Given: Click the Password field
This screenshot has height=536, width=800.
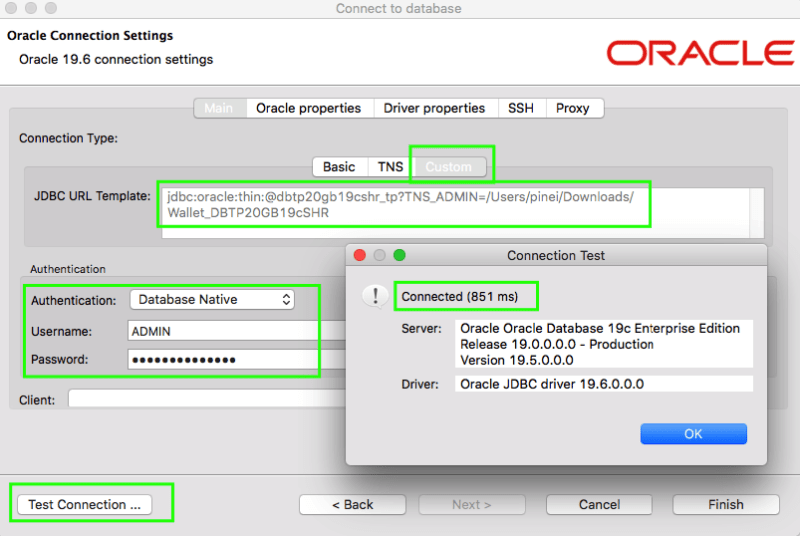Looking at the screenshot, I should (237, 360).
